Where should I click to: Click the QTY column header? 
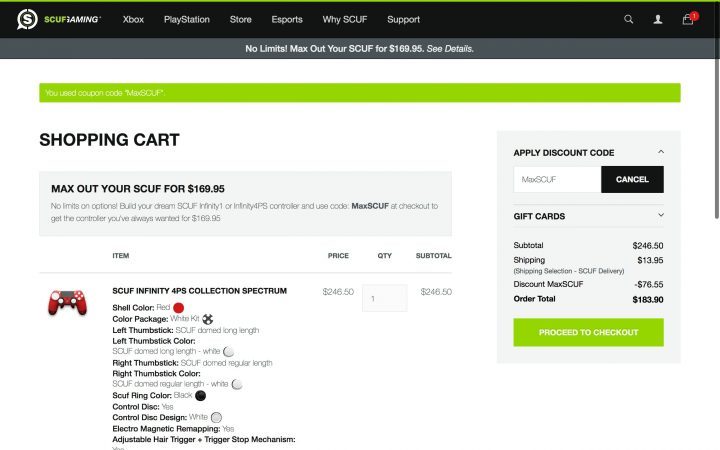(x=385, y=256)
